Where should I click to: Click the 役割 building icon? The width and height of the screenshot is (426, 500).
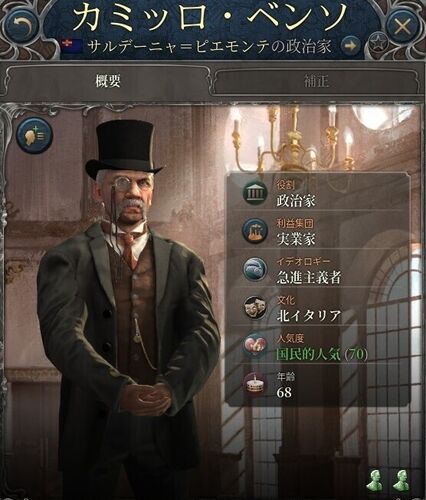coord(255,193)
